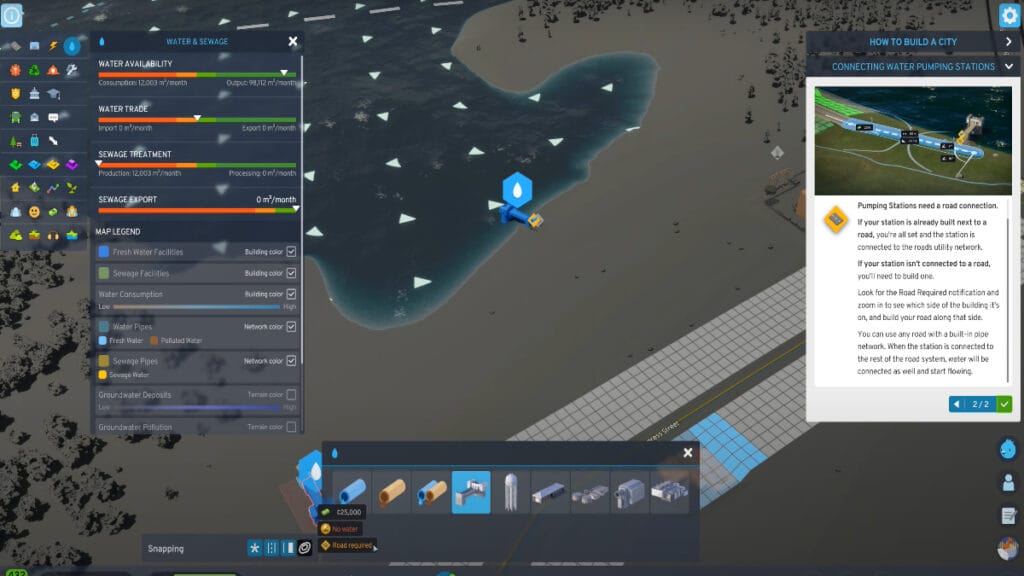Select the Water Pumping Station building
Viewport: 1024px width, 576px height.
coord(471,492)
